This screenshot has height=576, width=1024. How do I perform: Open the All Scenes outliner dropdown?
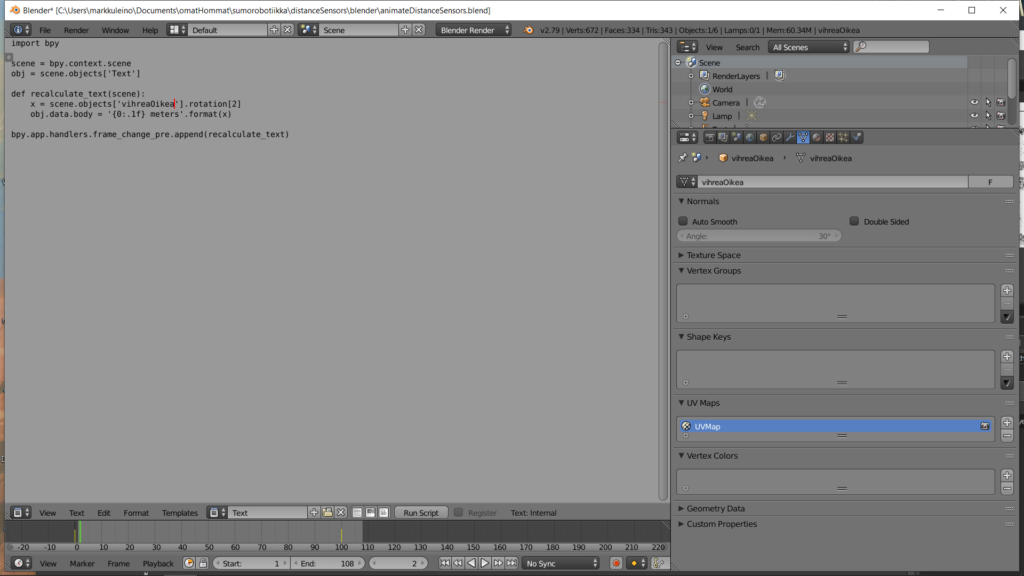[809, 47]
